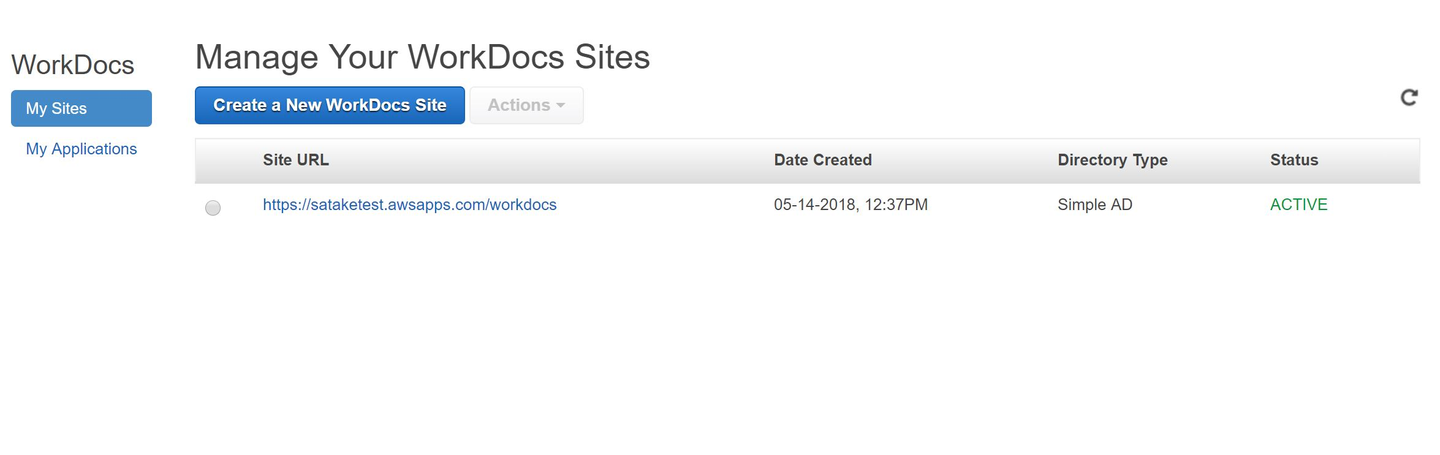Click the Status column header

(x=1294, y=160)
